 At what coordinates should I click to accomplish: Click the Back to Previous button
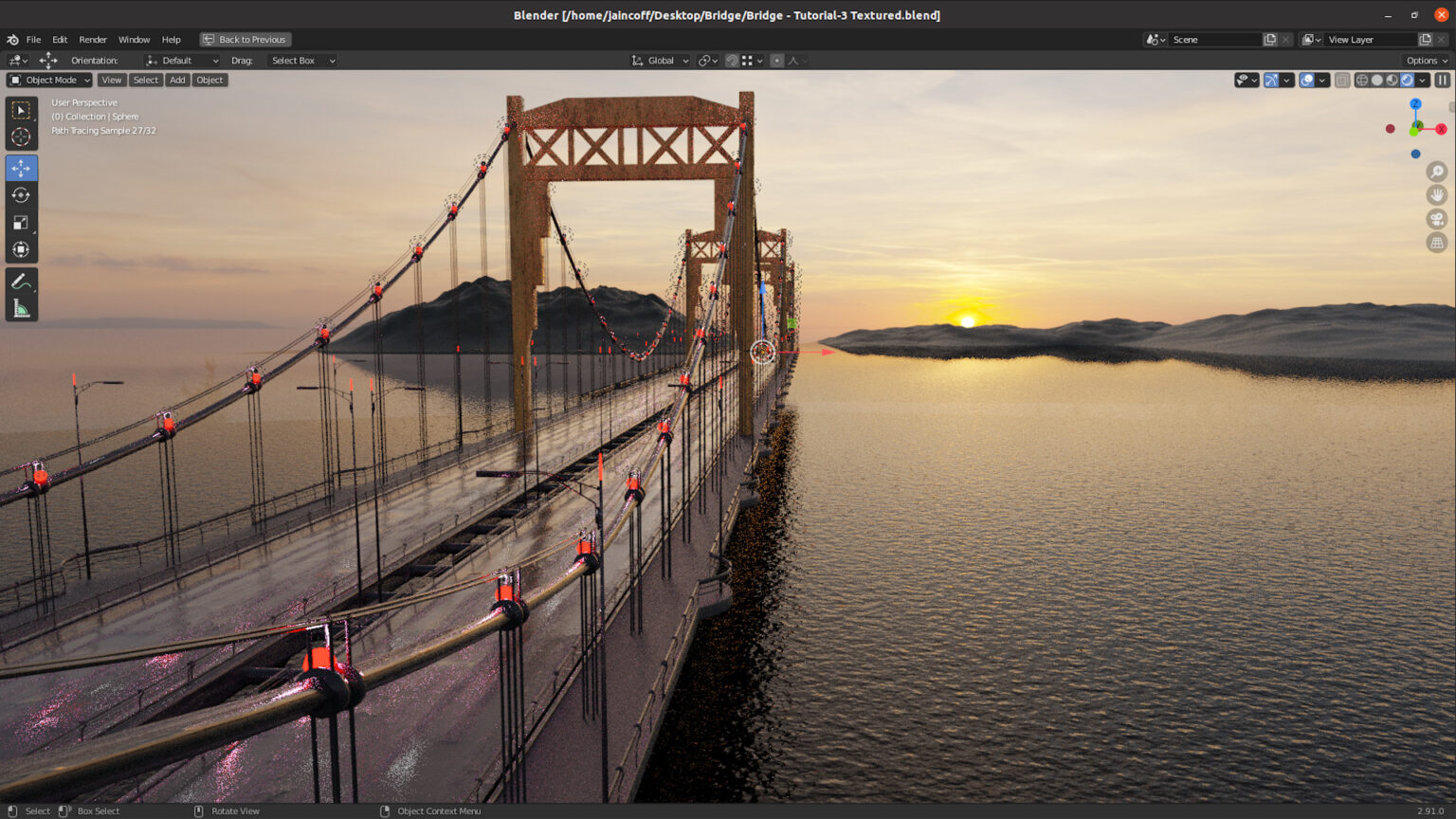click(x=245, y=39)
